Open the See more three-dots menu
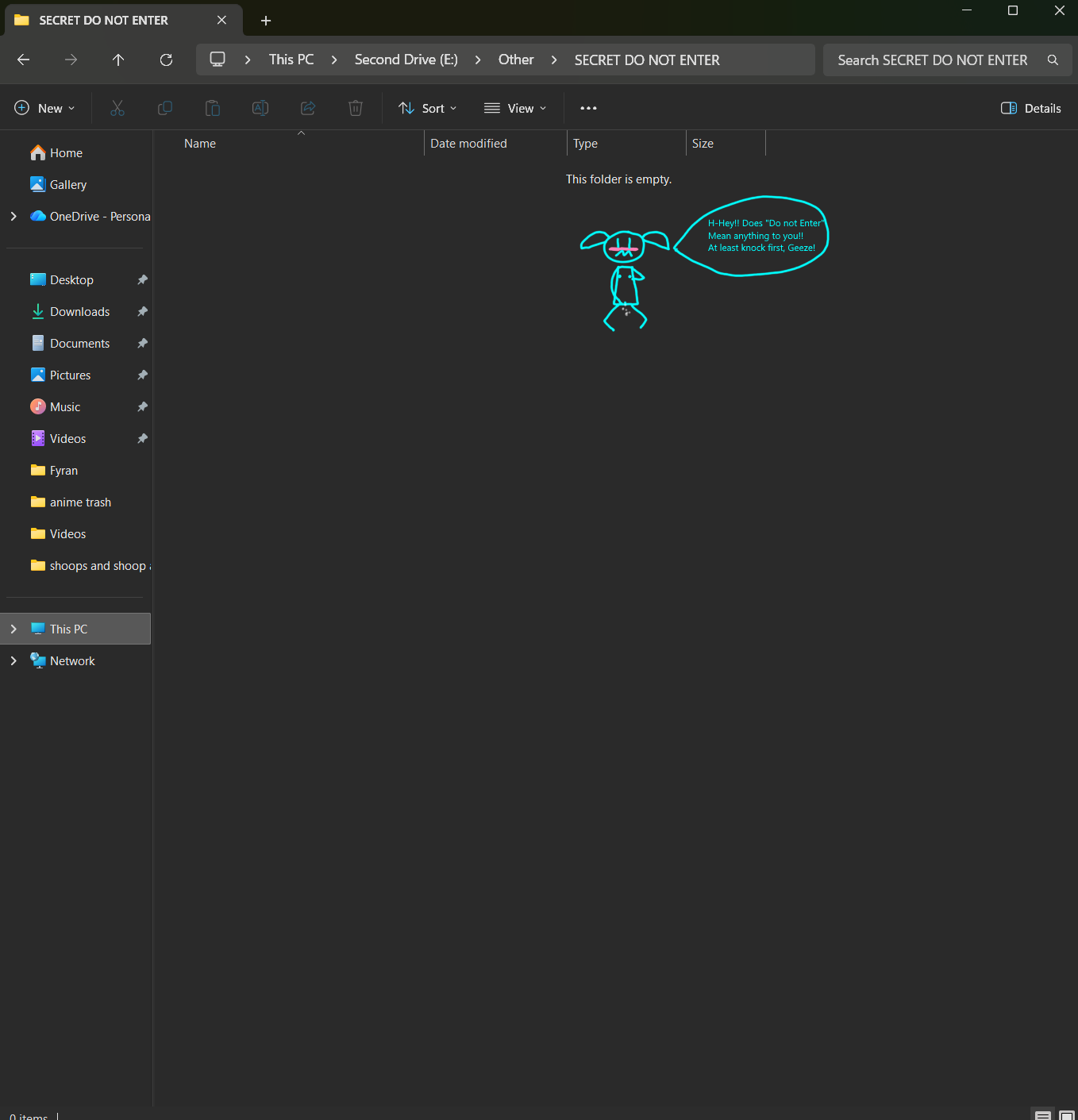The width and height of the screenshot is (1078, 1120). click(x=588, y=108)
